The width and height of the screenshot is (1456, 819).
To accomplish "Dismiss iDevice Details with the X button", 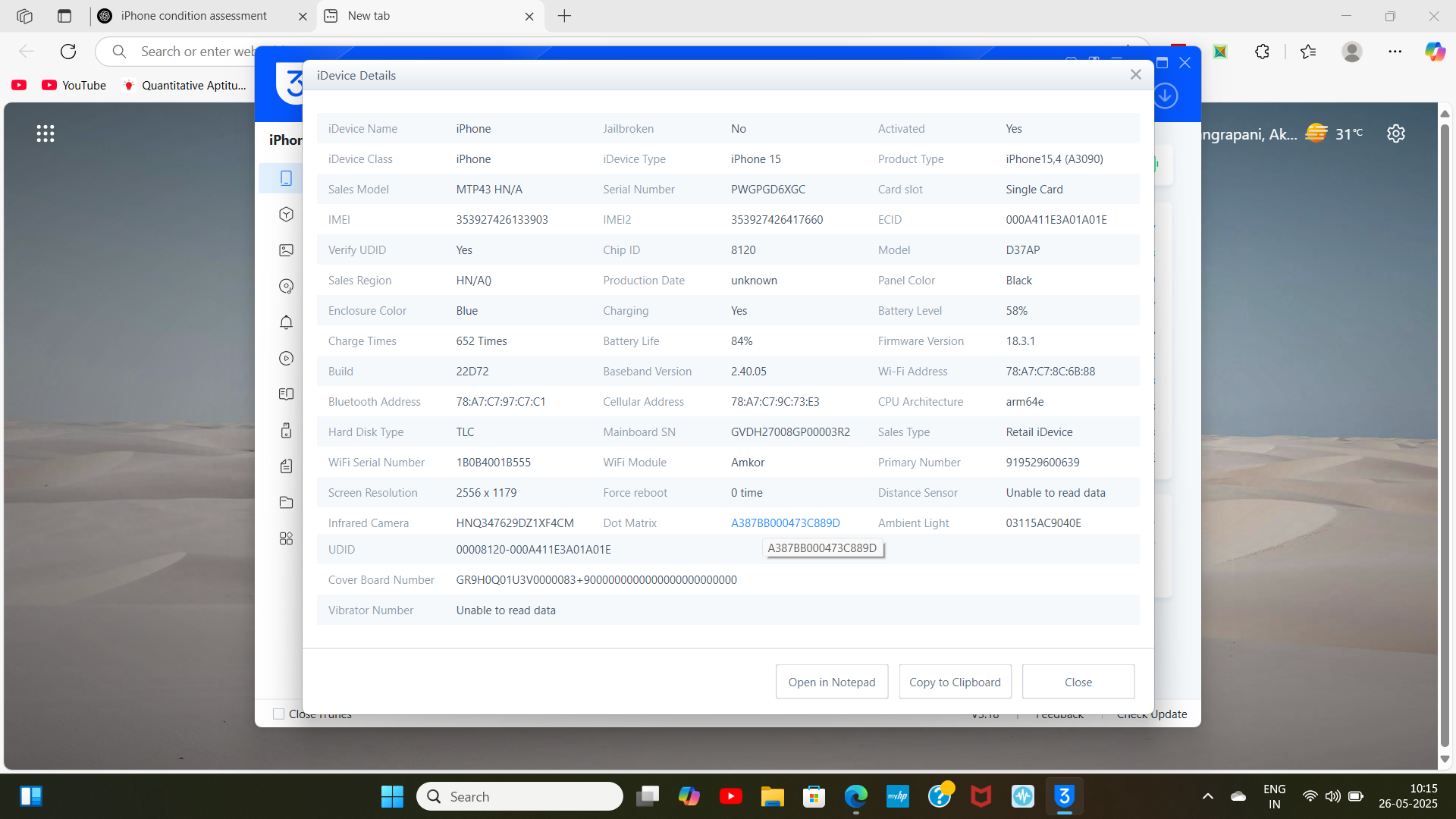I will click(1135, 74).
